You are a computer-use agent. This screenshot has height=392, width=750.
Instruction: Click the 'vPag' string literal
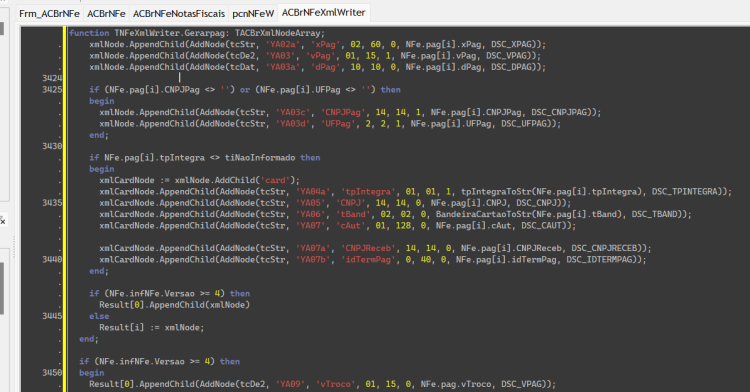(320, 55)
